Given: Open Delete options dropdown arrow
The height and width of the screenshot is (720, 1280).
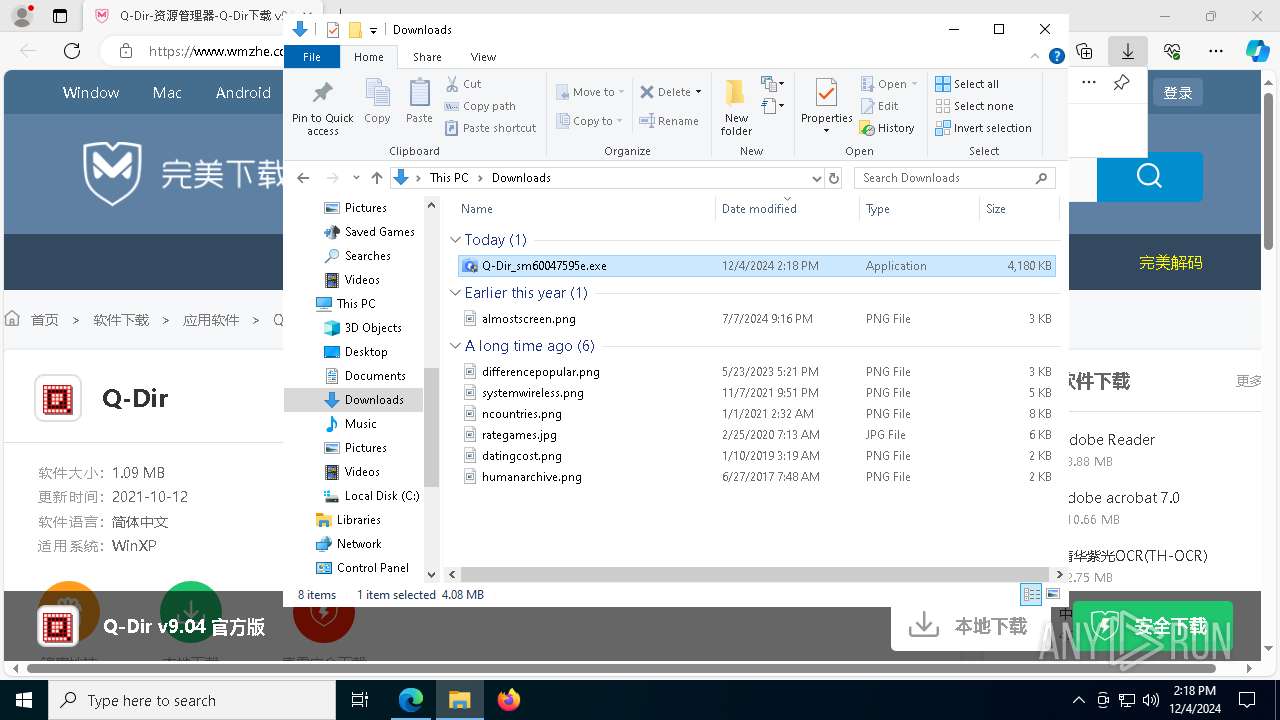Looking at the screenshot, I should [x=698, y=92].
